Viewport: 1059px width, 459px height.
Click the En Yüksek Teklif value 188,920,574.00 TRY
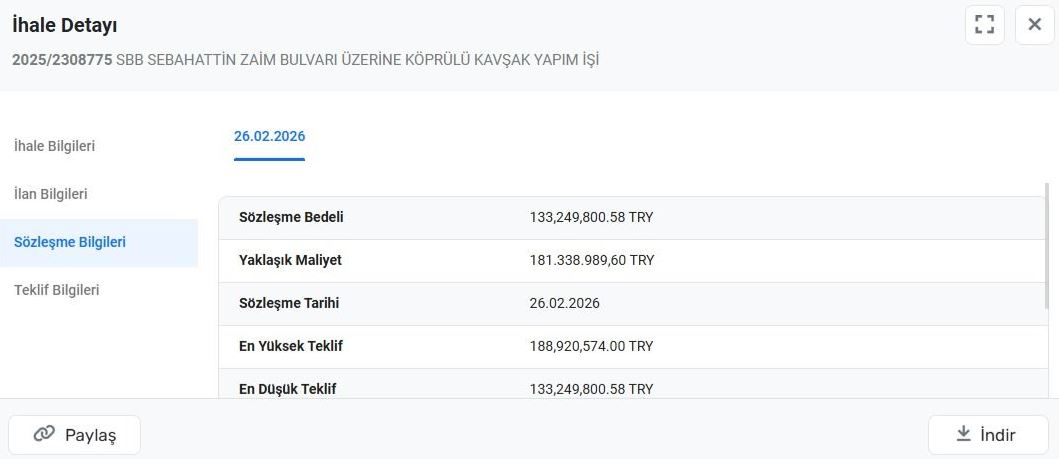591,346
